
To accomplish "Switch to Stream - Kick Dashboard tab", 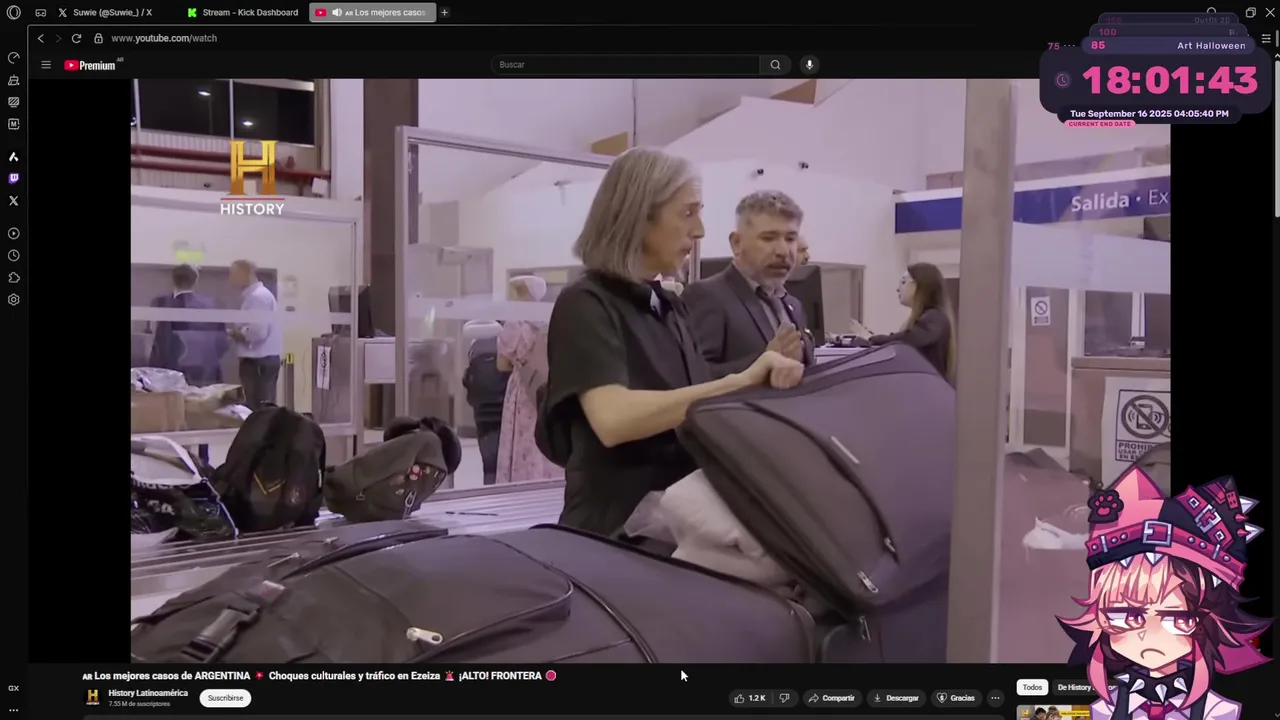I will [243, 13].
